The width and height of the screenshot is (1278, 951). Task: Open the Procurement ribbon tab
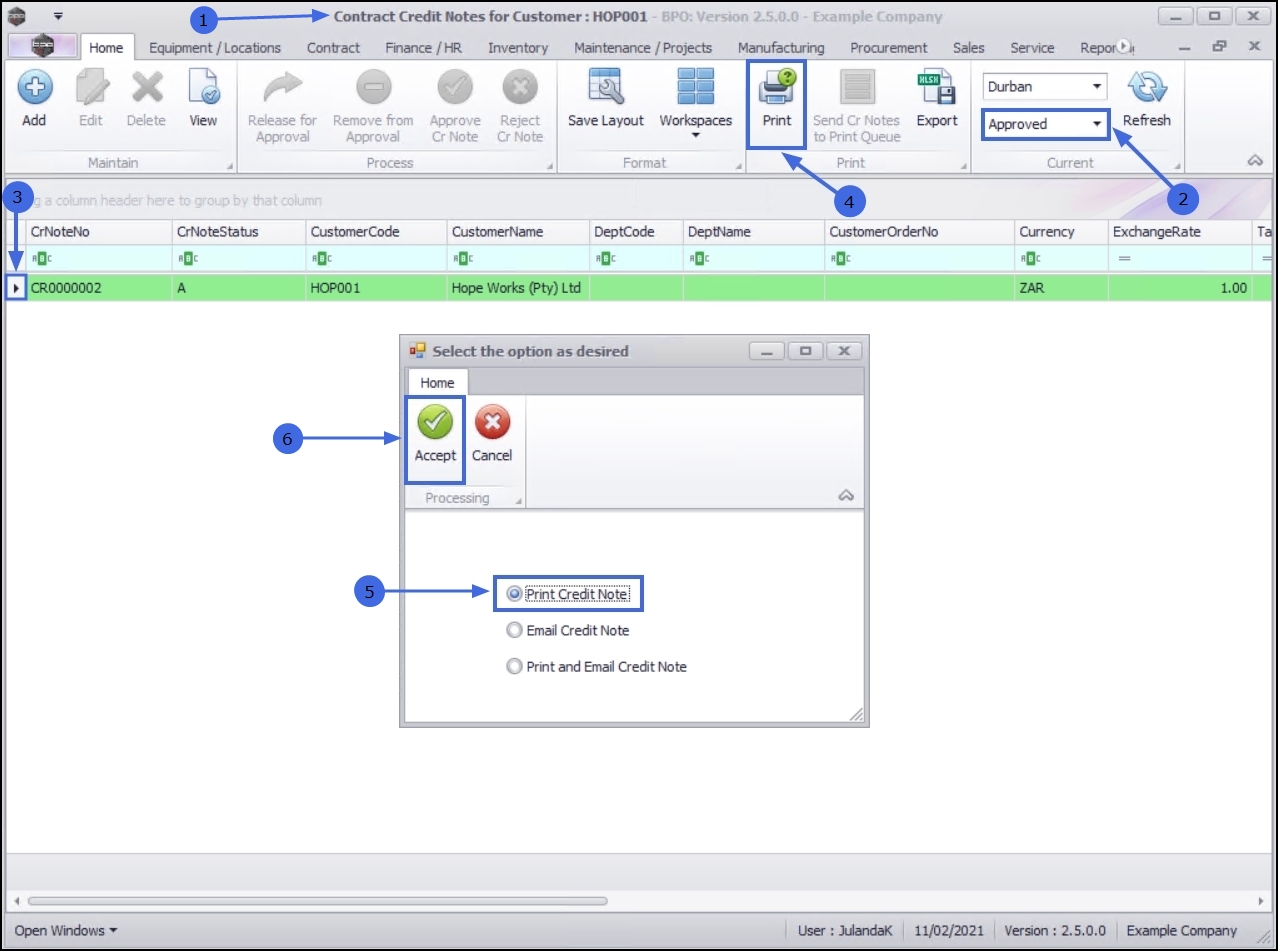(889, 47)
